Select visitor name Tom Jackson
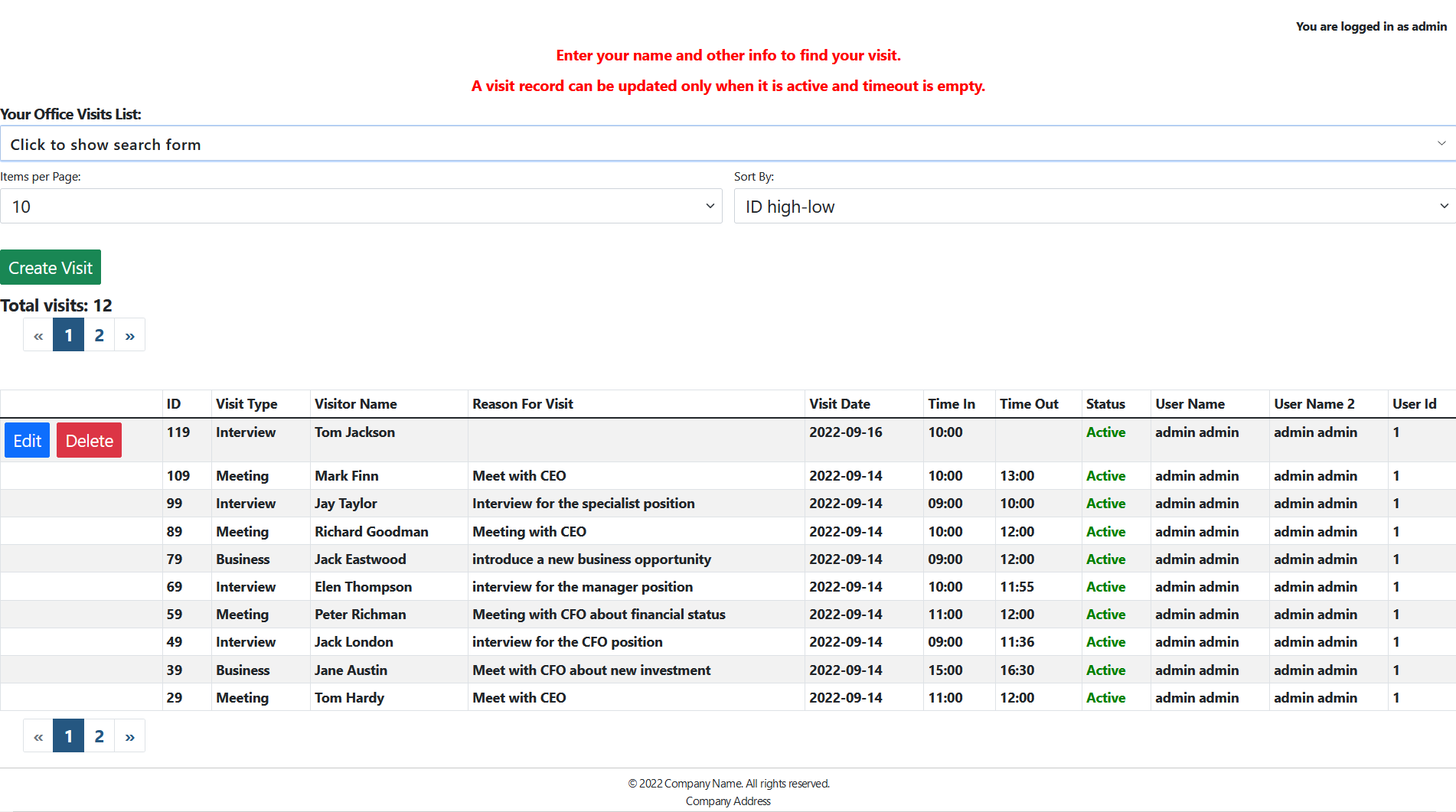Viewport: 1456px width, 812px height. coord(354,432)
